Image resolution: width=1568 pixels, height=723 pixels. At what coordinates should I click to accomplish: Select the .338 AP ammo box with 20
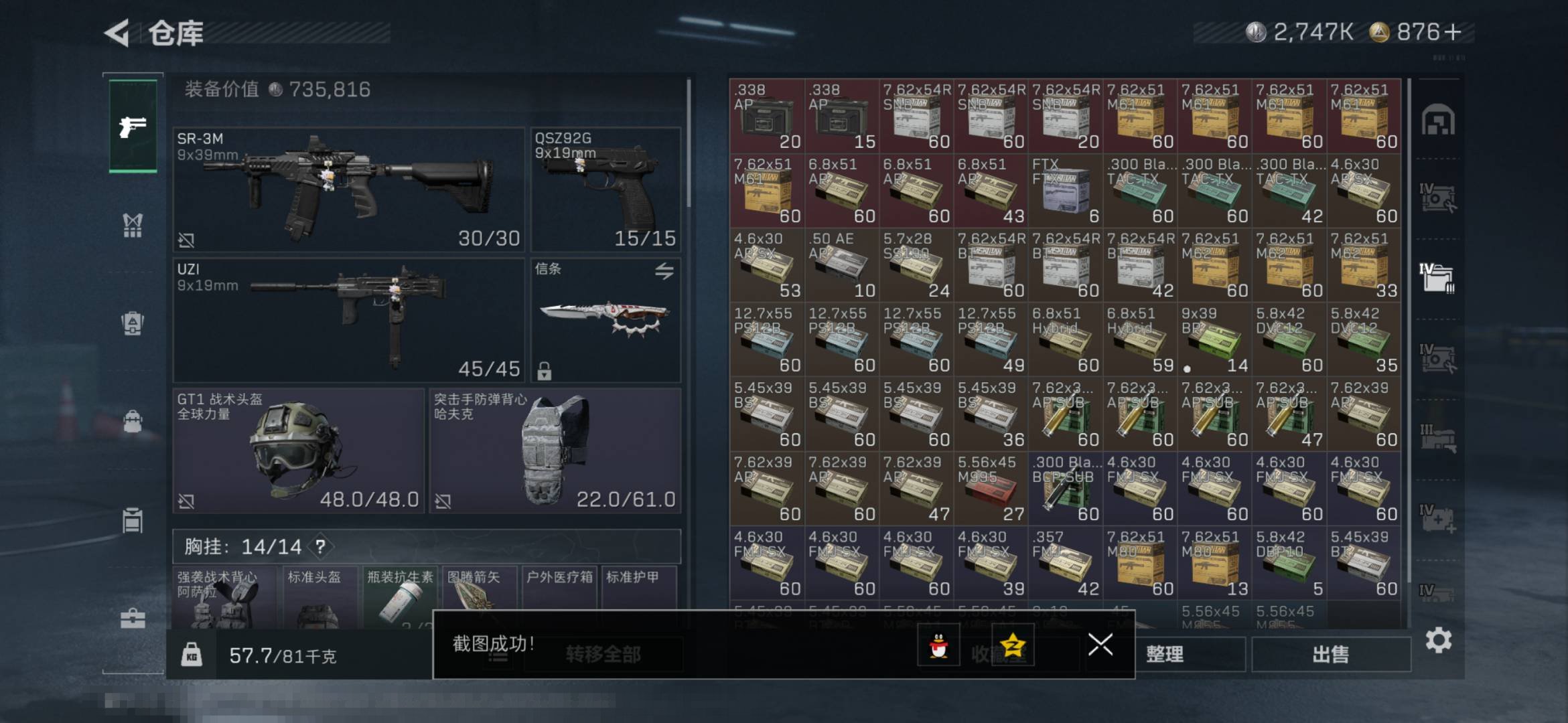(767, 116)
